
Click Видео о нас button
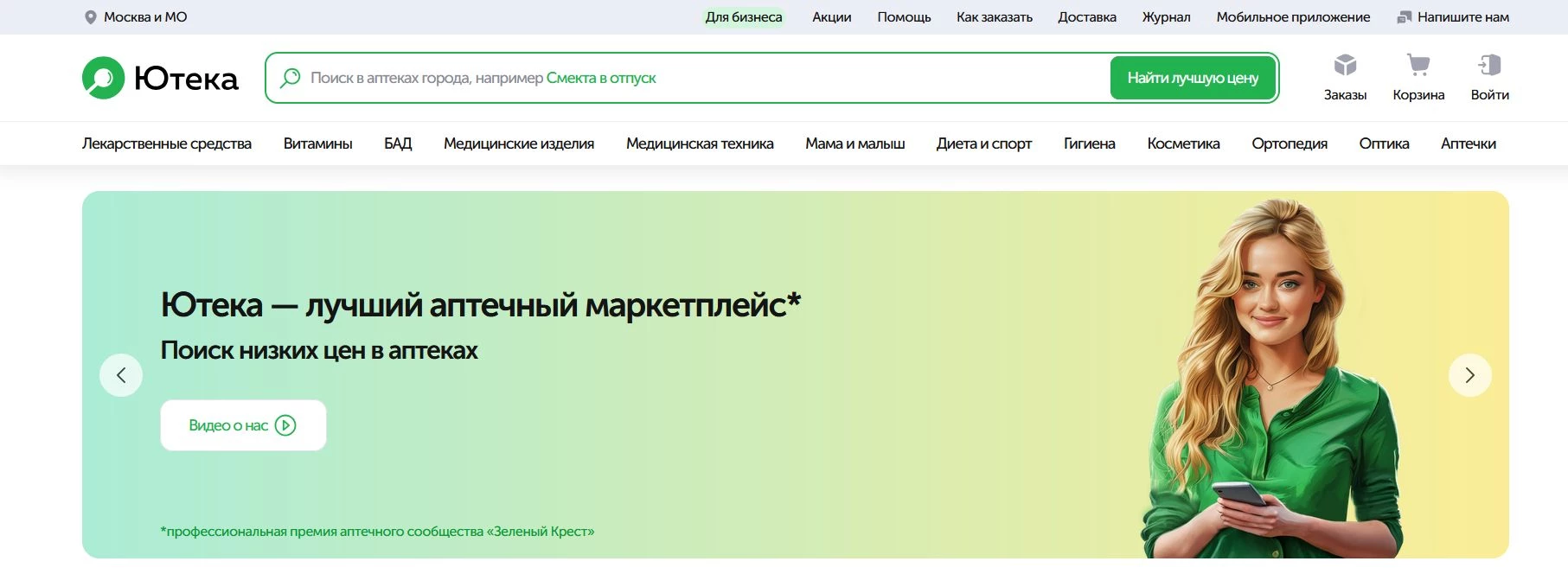tap(243, 425)
